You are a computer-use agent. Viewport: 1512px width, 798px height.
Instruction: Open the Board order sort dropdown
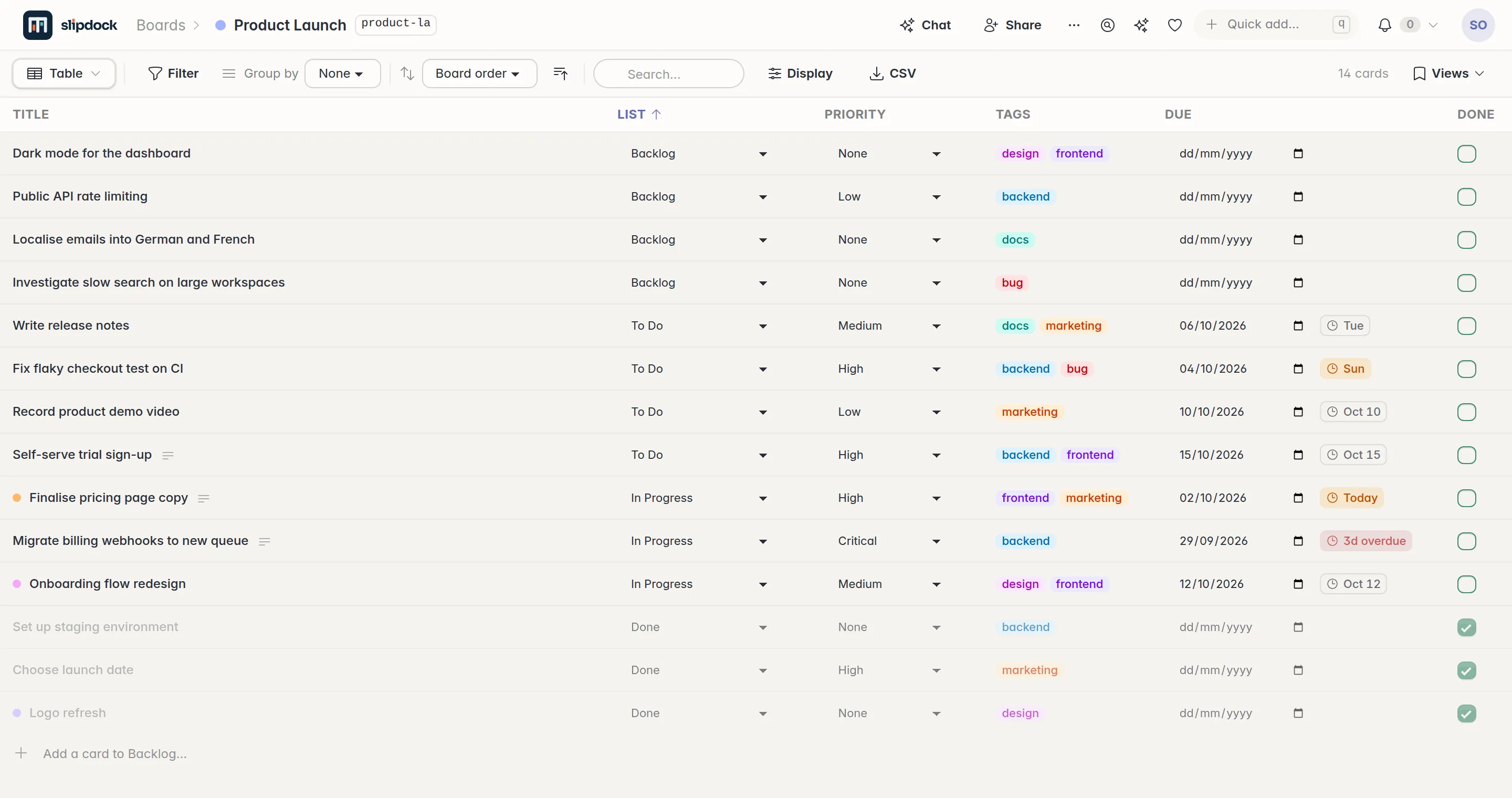tap(479, 73)
